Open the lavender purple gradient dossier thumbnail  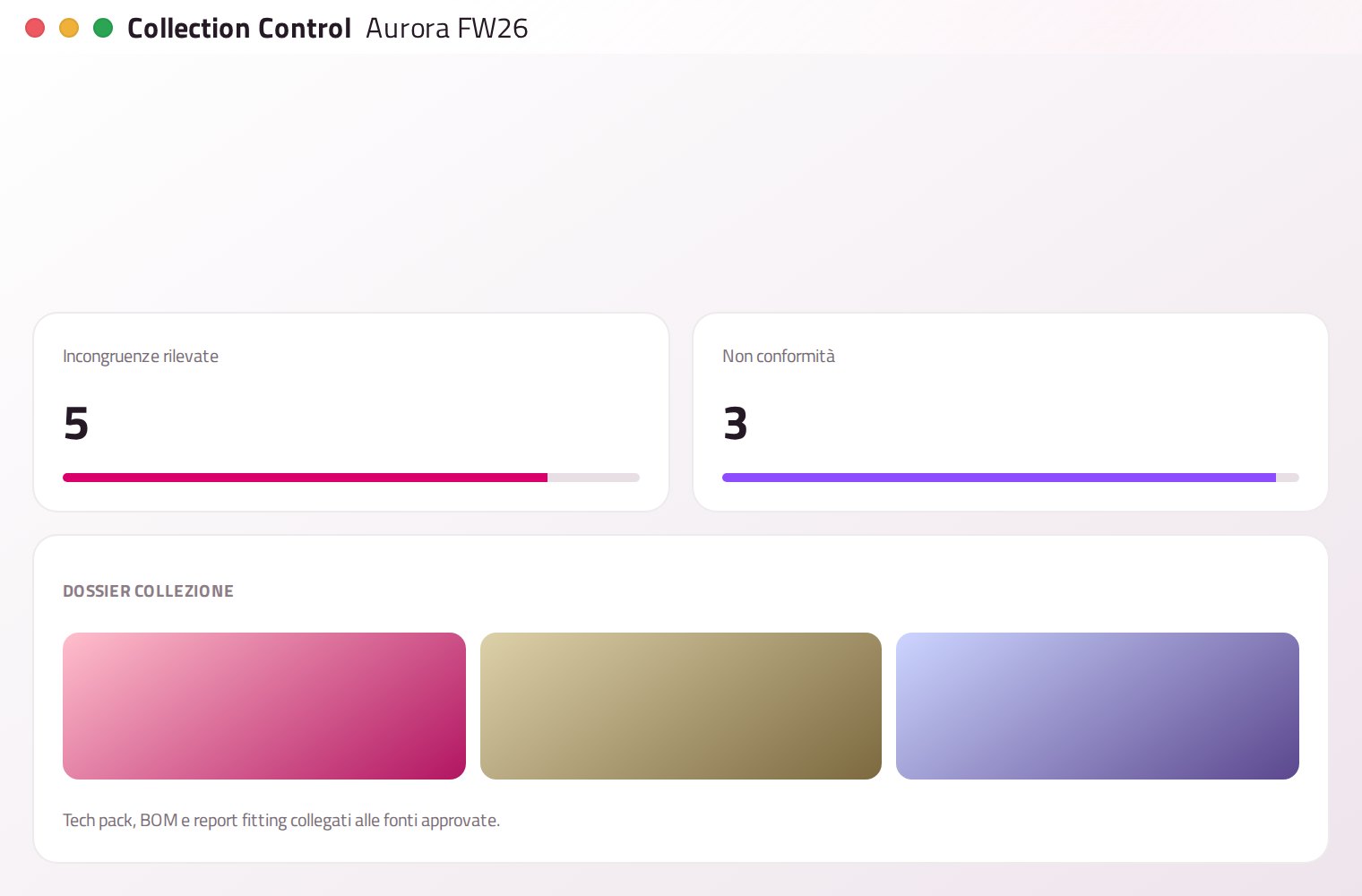(1098, 706)
